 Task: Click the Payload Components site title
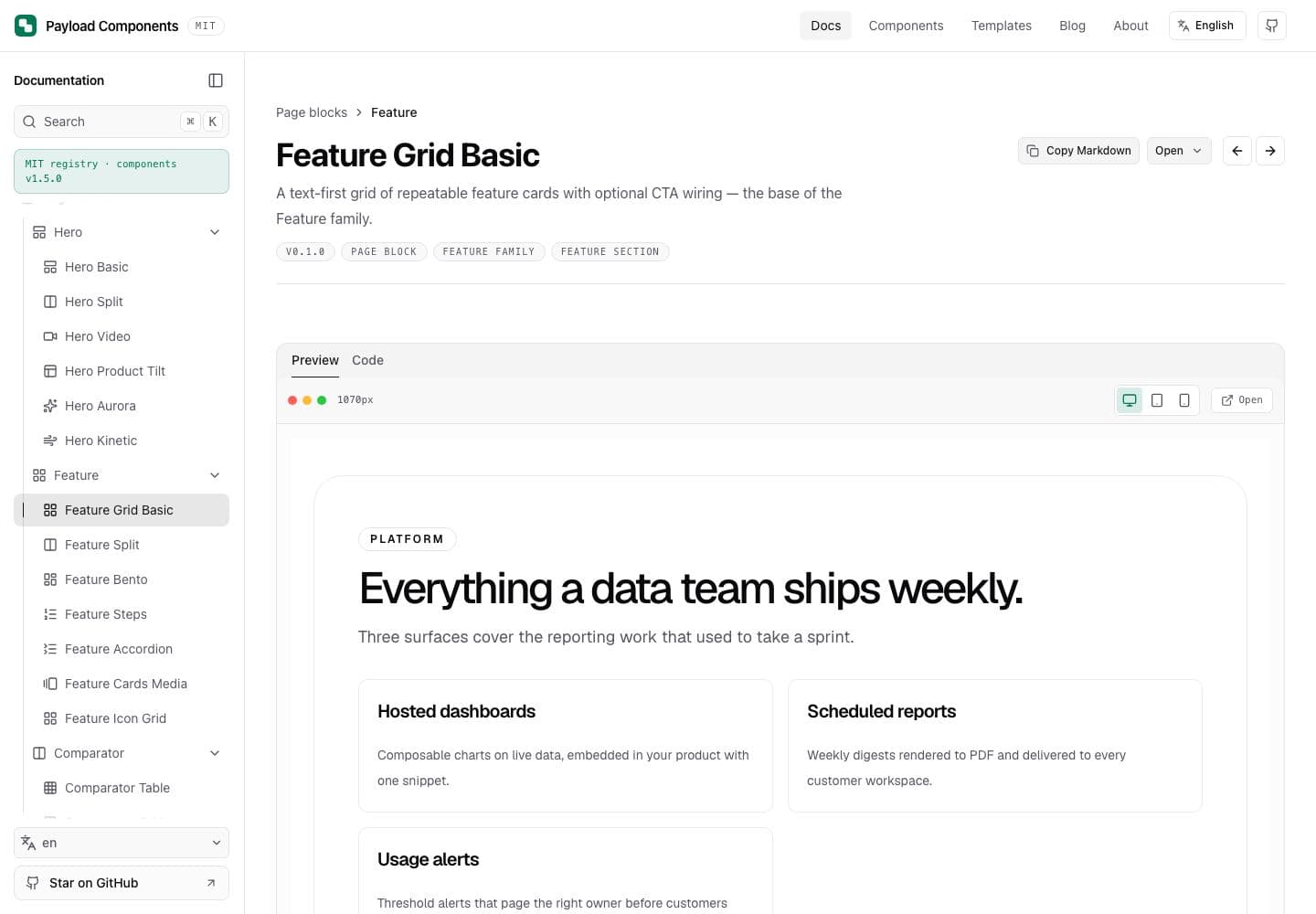(x=111, y=26)
